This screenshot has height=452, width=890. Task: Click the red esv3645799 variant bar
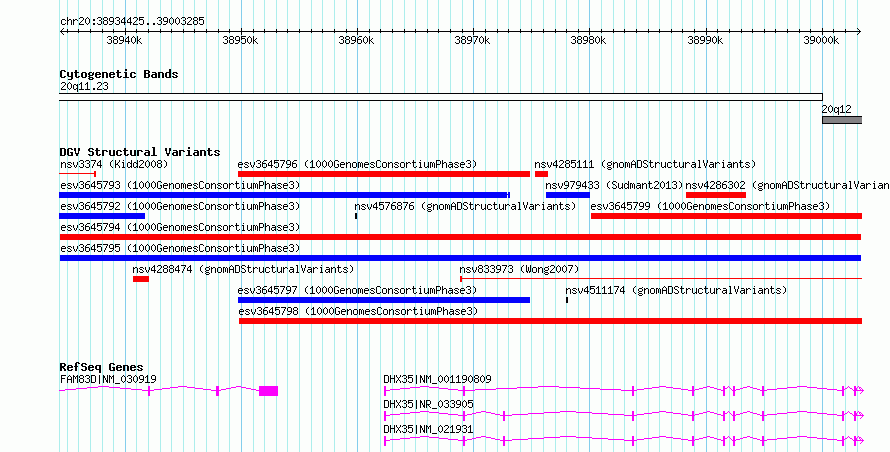click(727, 216)
